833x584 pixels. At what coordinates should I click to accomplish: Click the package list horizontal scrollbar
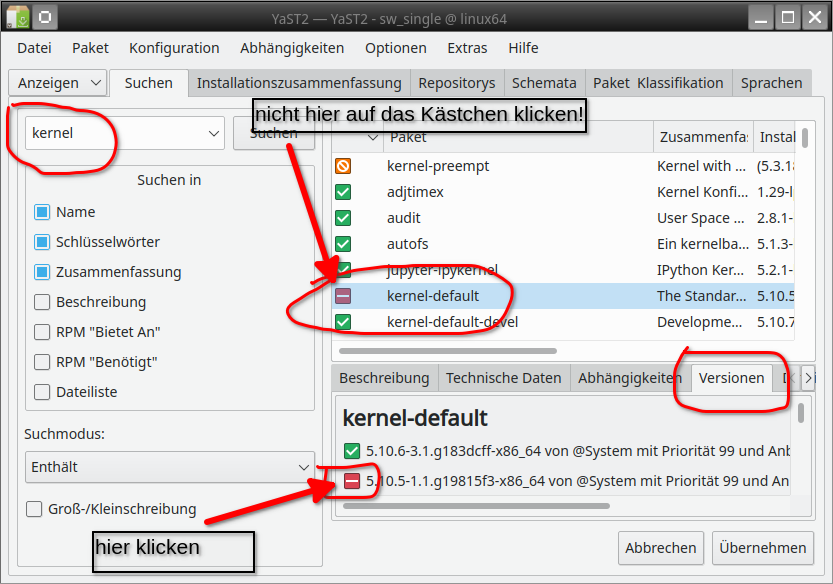(448, 351)
